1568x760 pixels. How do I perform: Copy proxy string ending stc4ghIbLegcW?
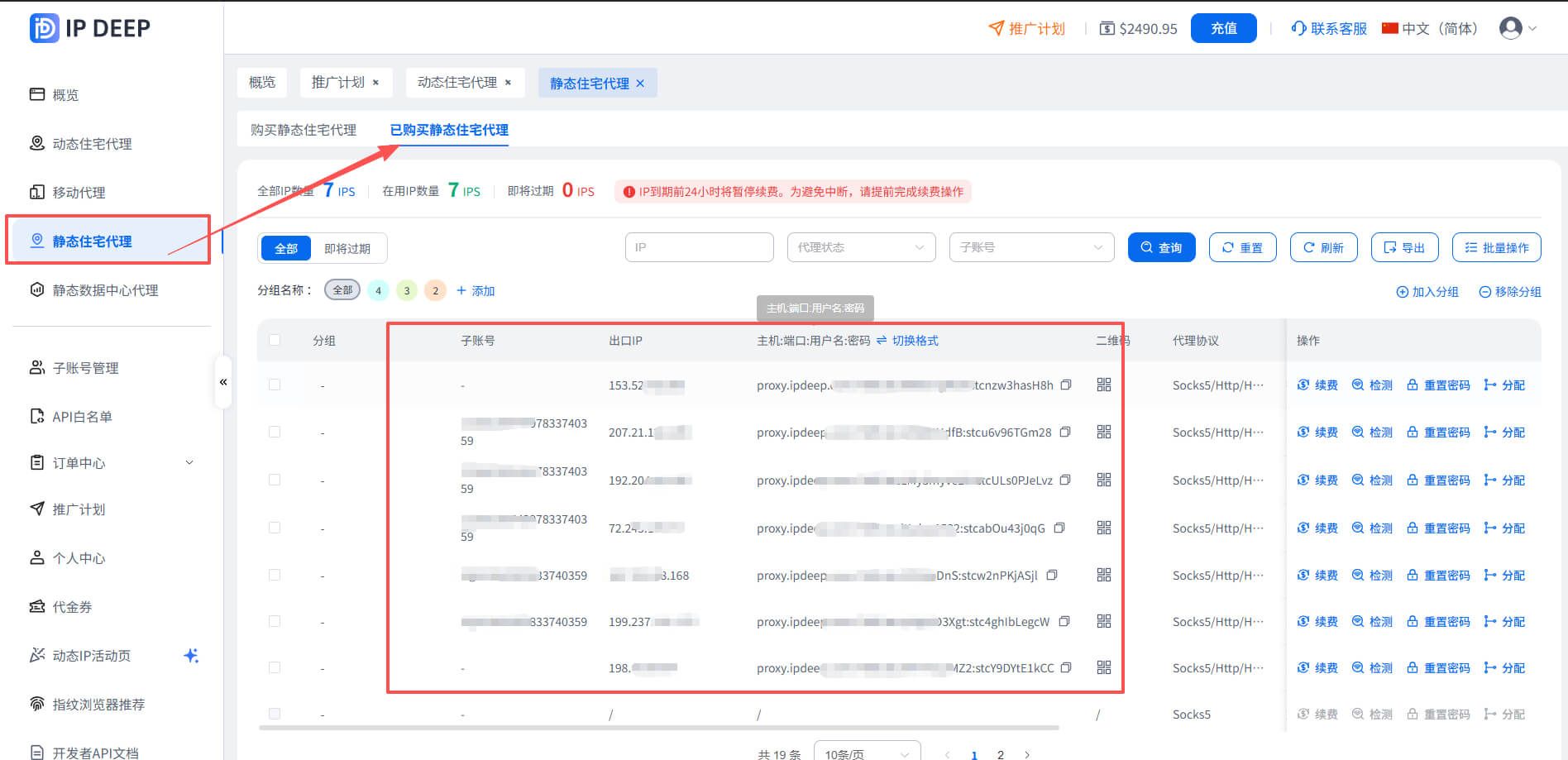pos(1064,621)
